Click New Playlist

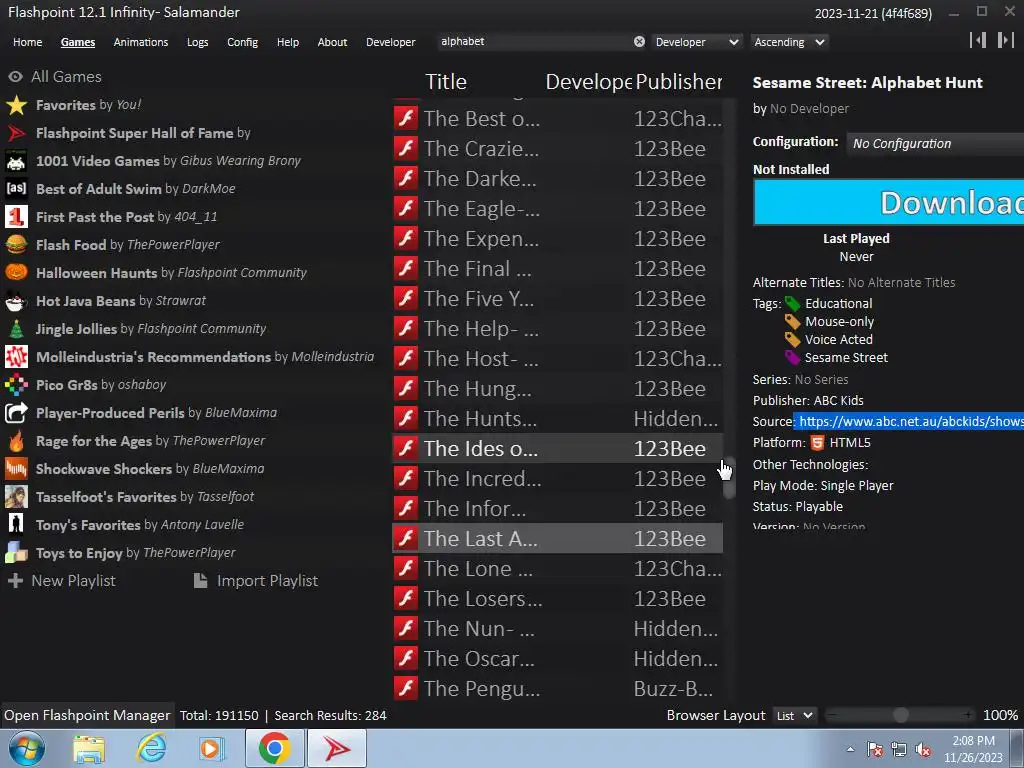61,581
